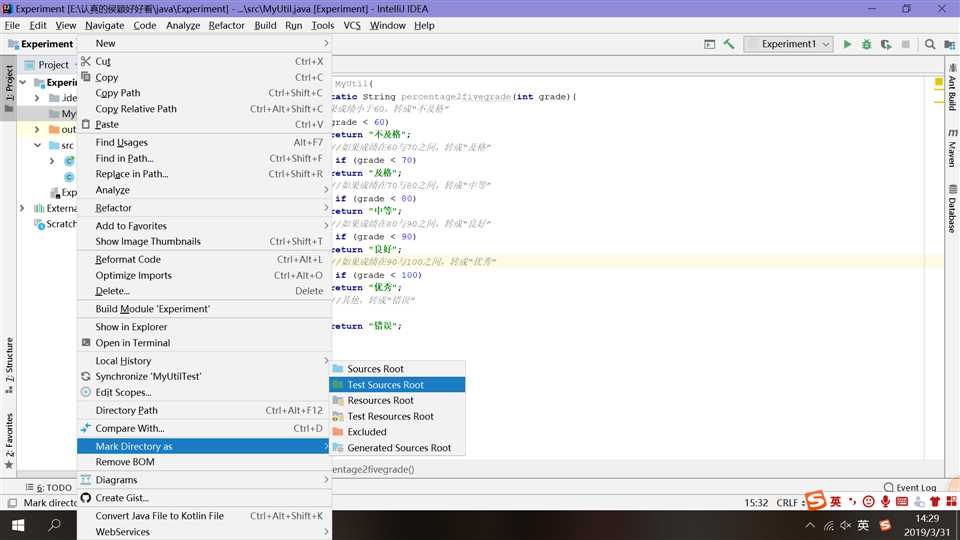
Task: Mark directory as Test Resources Root
Action: 397,416
